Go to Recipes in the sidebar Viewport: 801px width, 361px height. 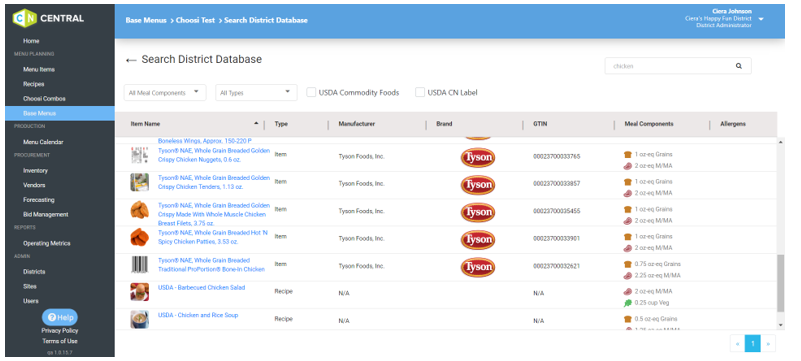coord(34,84)
